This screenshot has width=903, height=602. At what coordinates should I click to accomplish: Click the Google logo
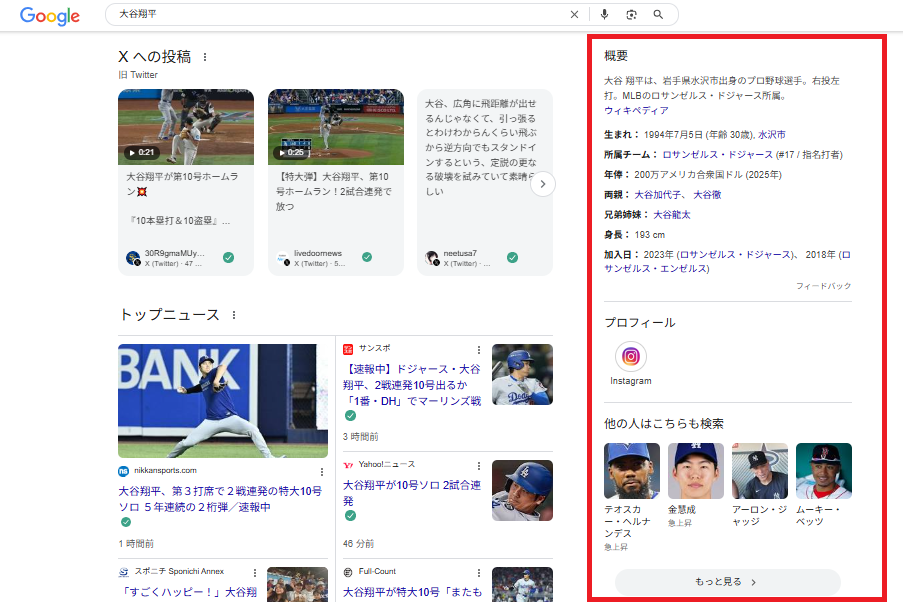50,16
